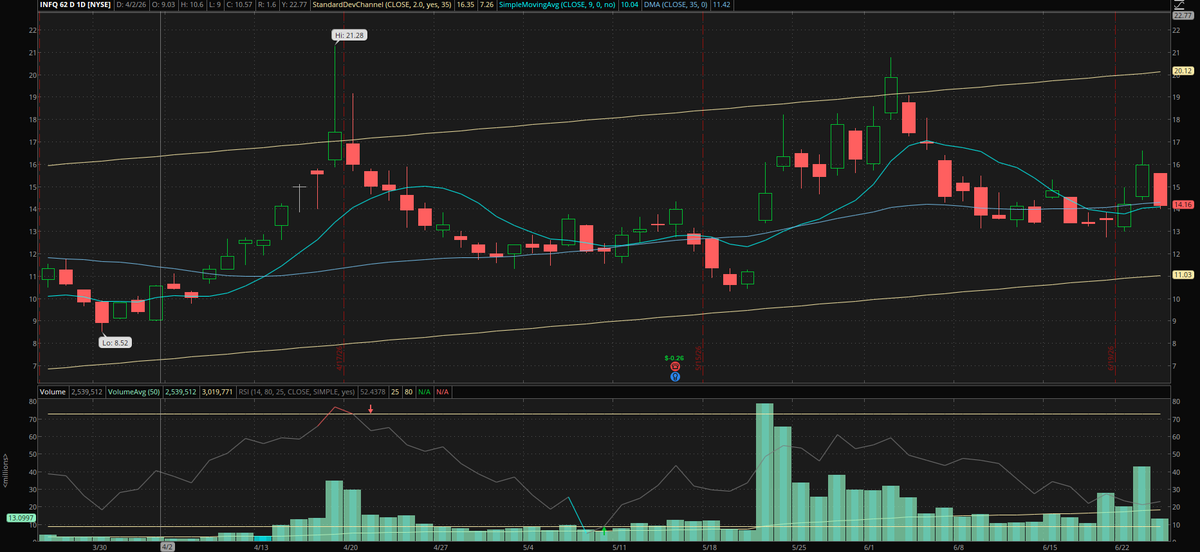Click the 22.77 price label on the right axis
This screenshot has height=552, width=1200.
[x=1184, y=15]
